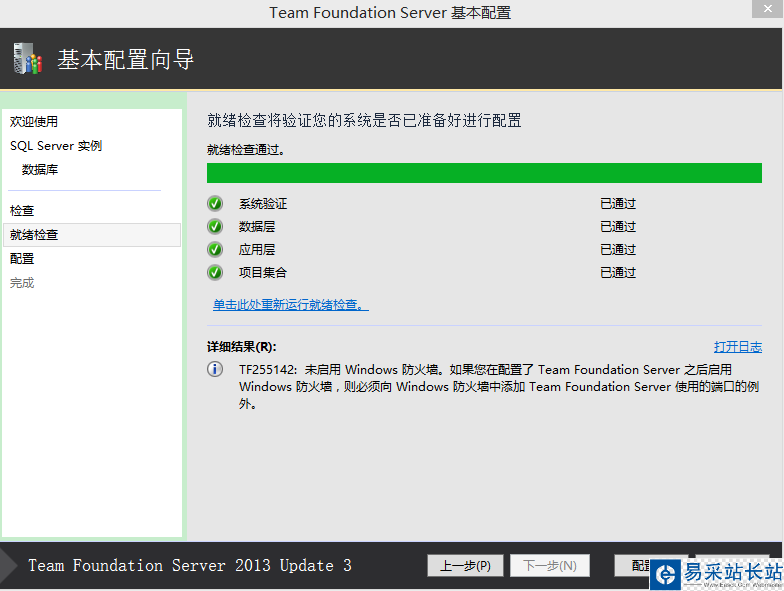Click the 详细结果(R): label

pos(242,346)
